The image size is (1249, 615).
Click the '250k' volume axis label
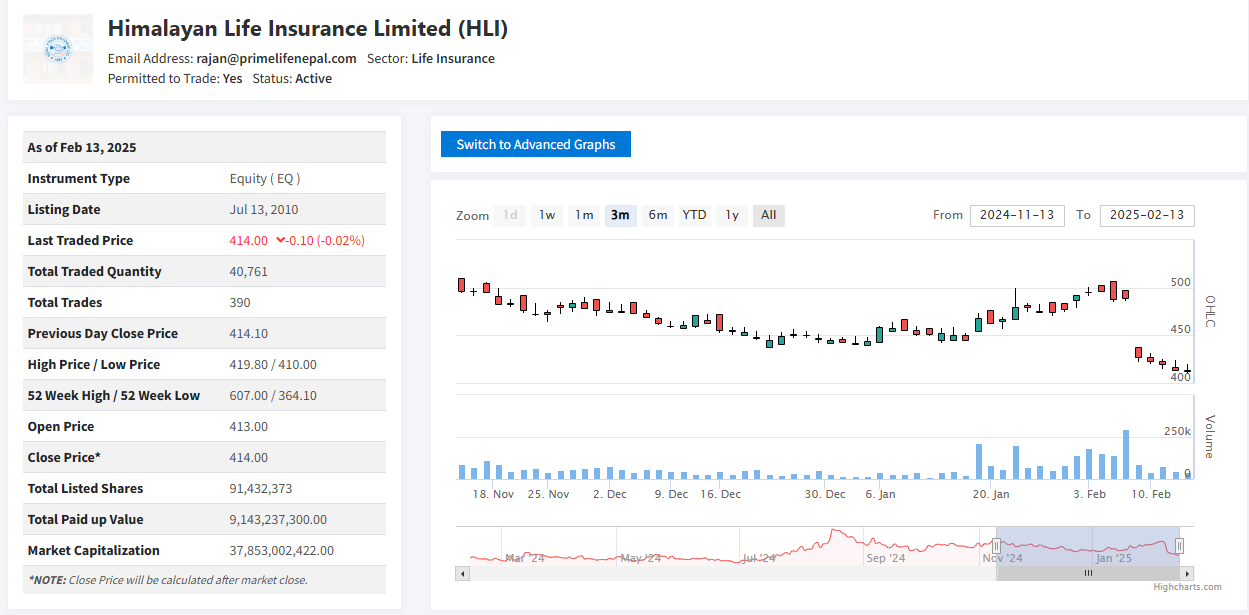[1177, 431]
